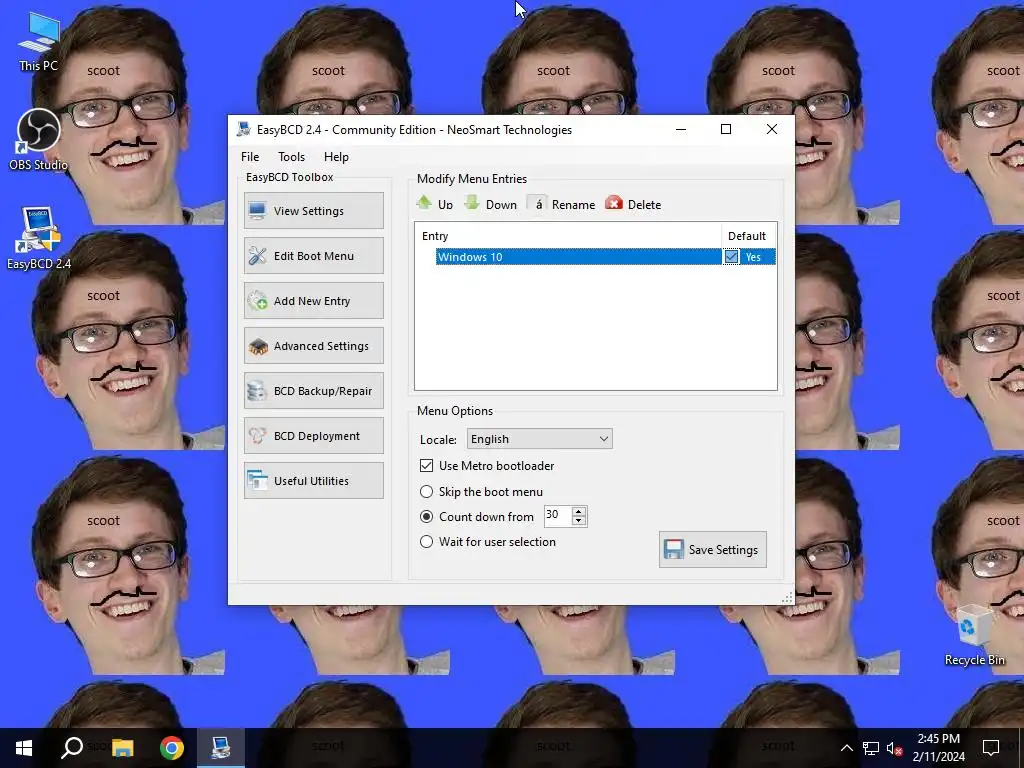Select OBS Studio desktop shortcut
Screen dimensions: 1024x768
[39, 140]
